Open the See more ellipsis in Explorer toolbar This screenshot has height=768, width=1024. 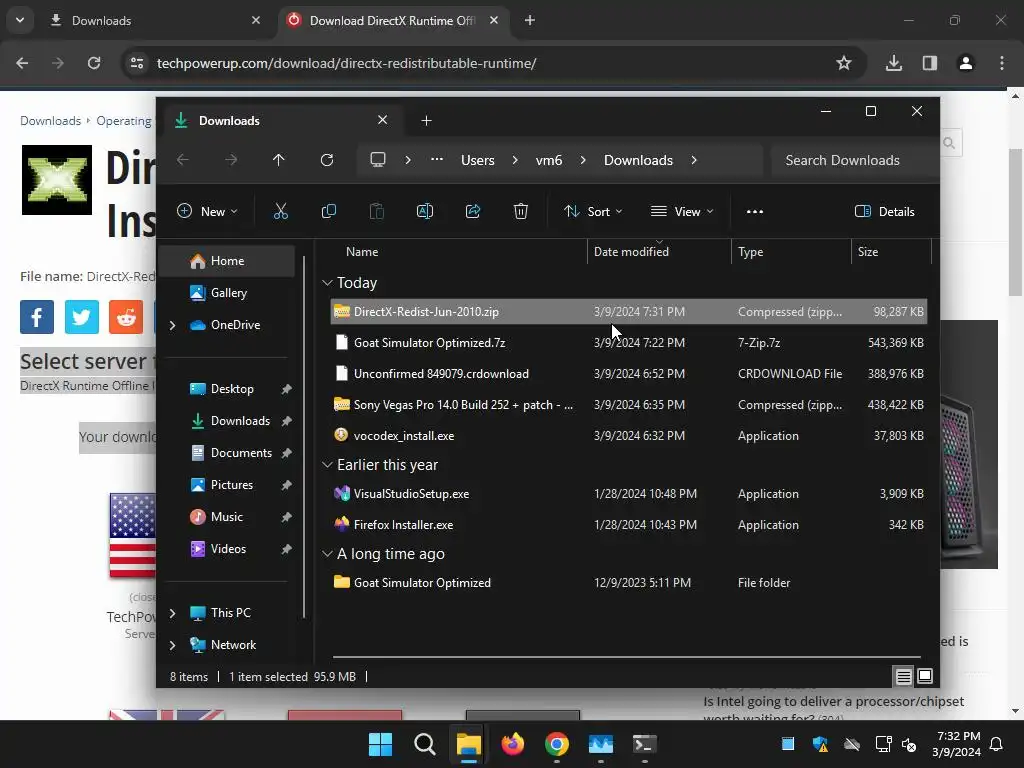(x=755, y=211)
